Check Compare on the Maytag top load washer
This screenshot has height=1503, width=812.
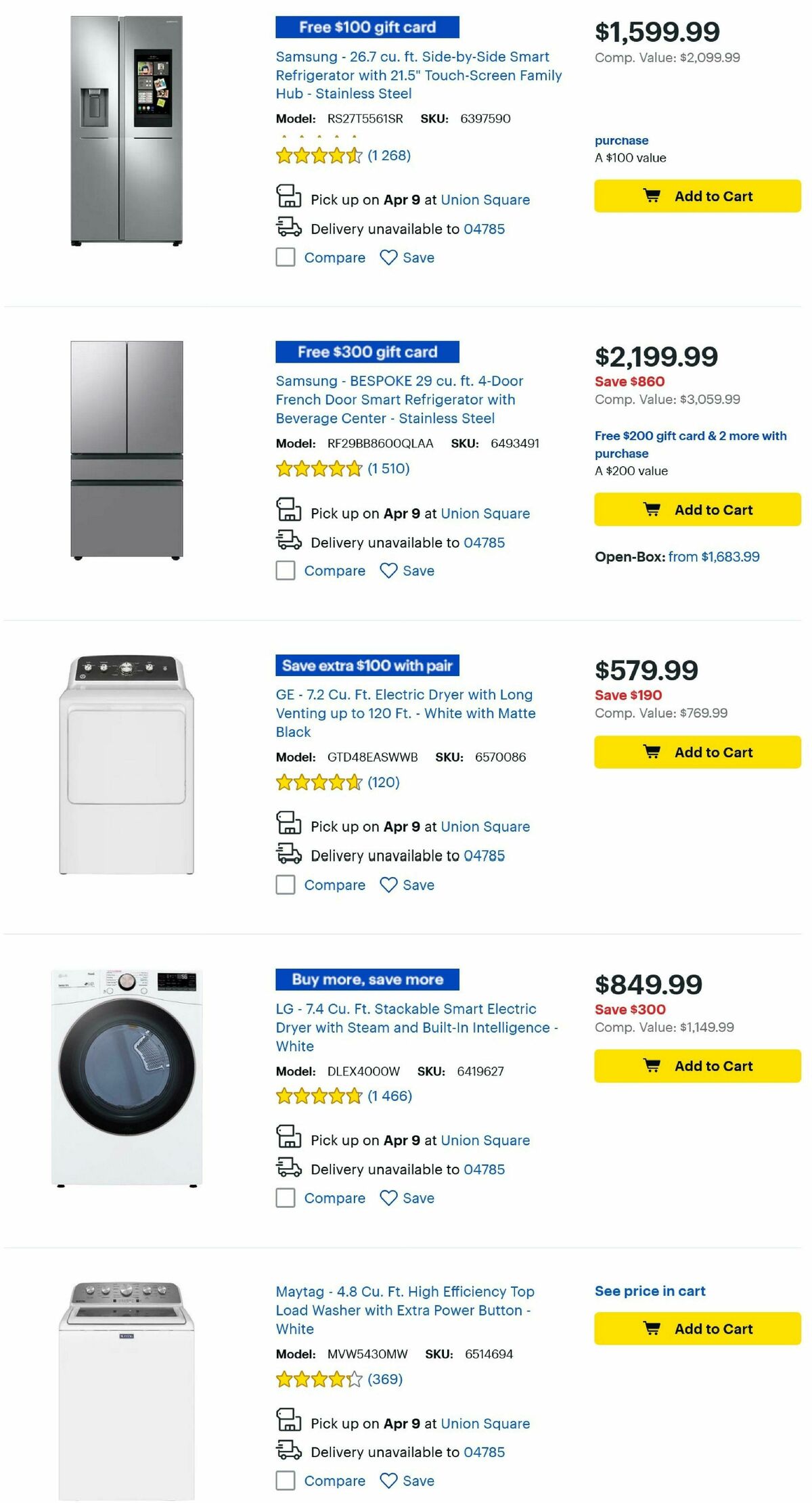285,1481
